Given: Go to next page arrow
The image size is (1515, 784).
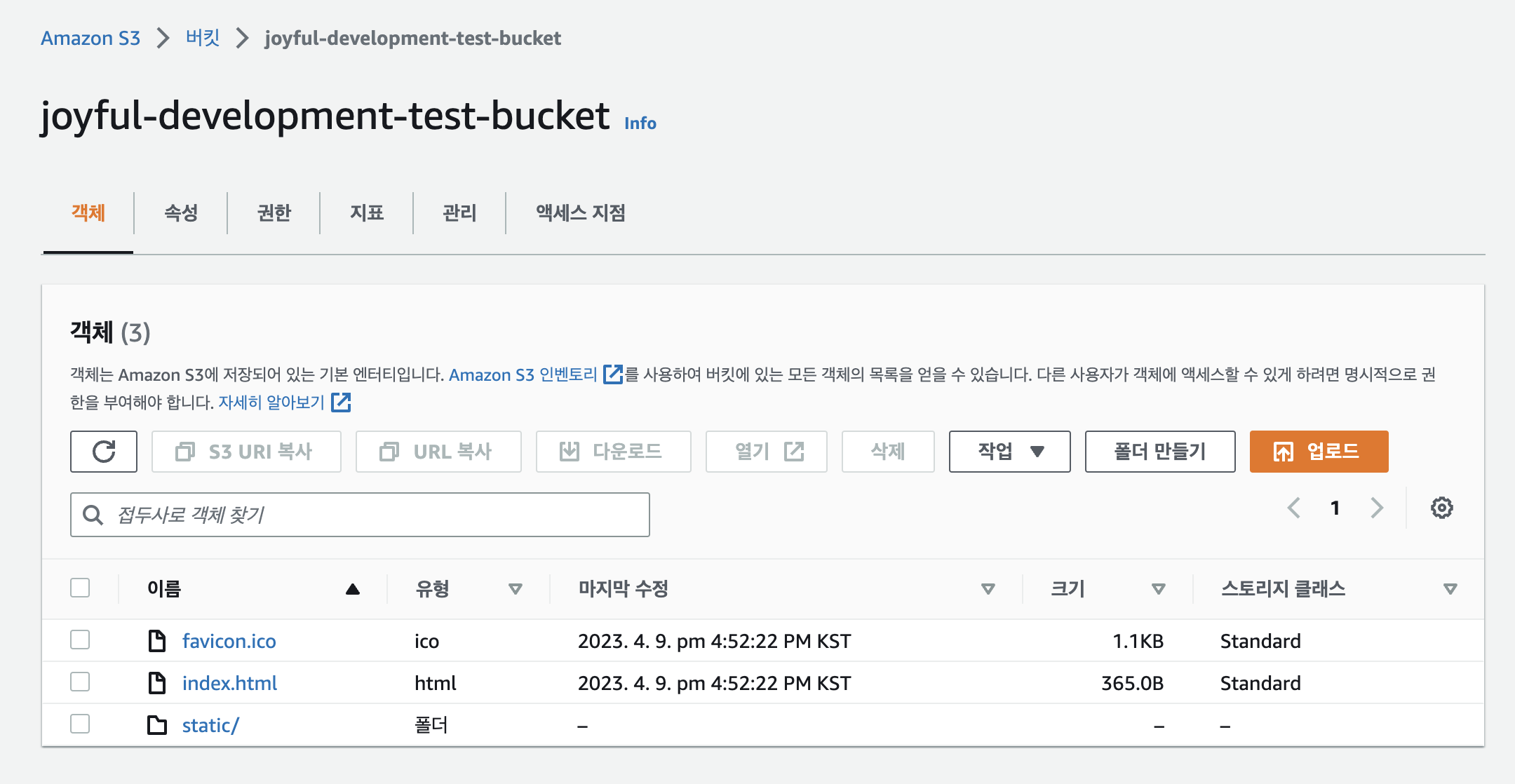Looking at the screenshot, I should (1377, 508).
